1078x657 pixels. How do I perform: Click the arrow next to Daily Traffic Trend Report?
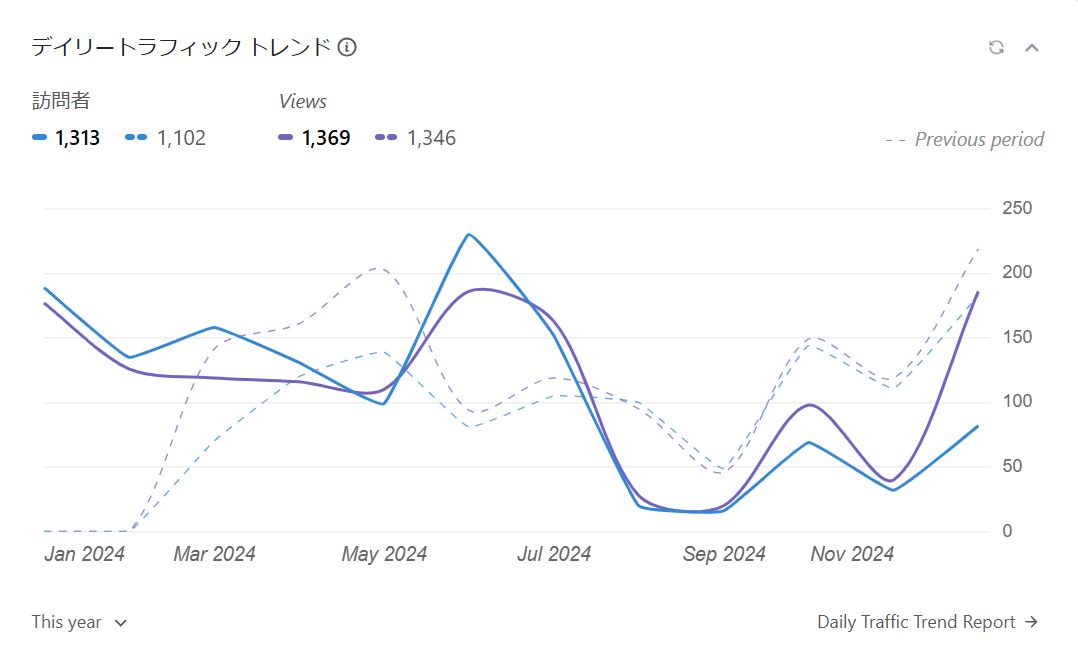coord(1032,622)
